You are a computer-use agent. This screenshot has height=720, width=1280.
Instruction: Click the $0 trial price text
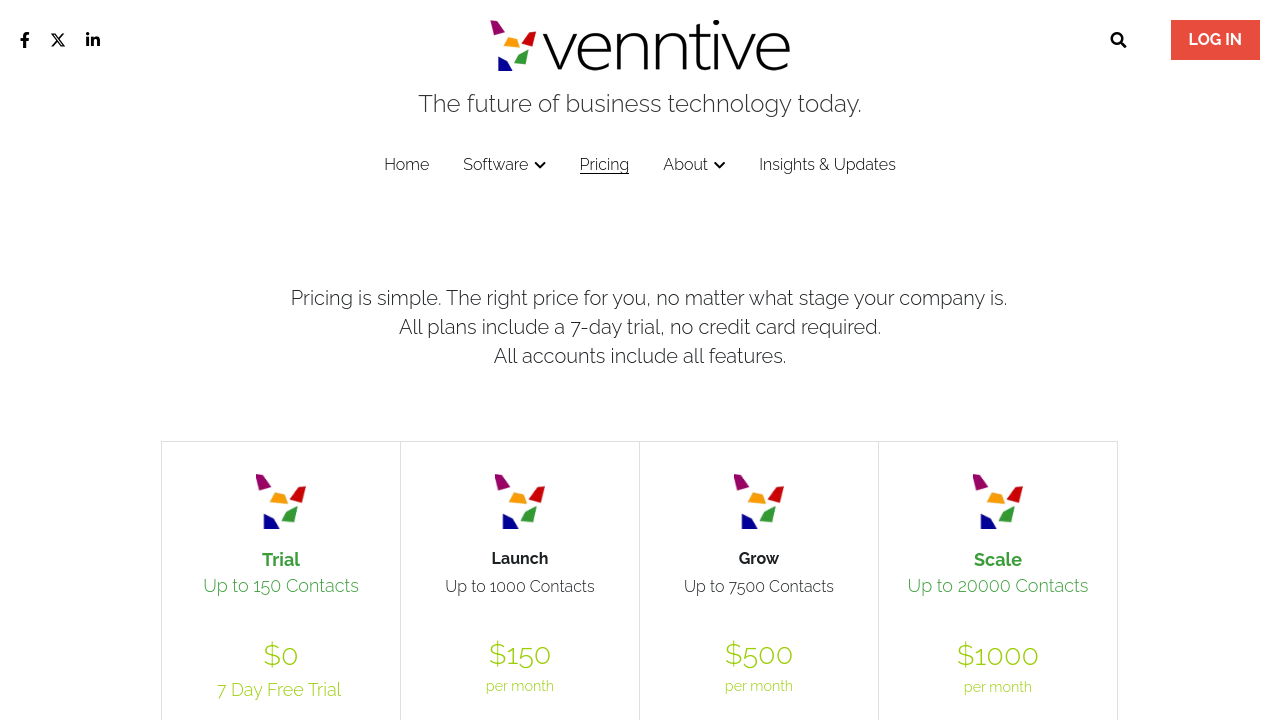(x=281, y=655)
